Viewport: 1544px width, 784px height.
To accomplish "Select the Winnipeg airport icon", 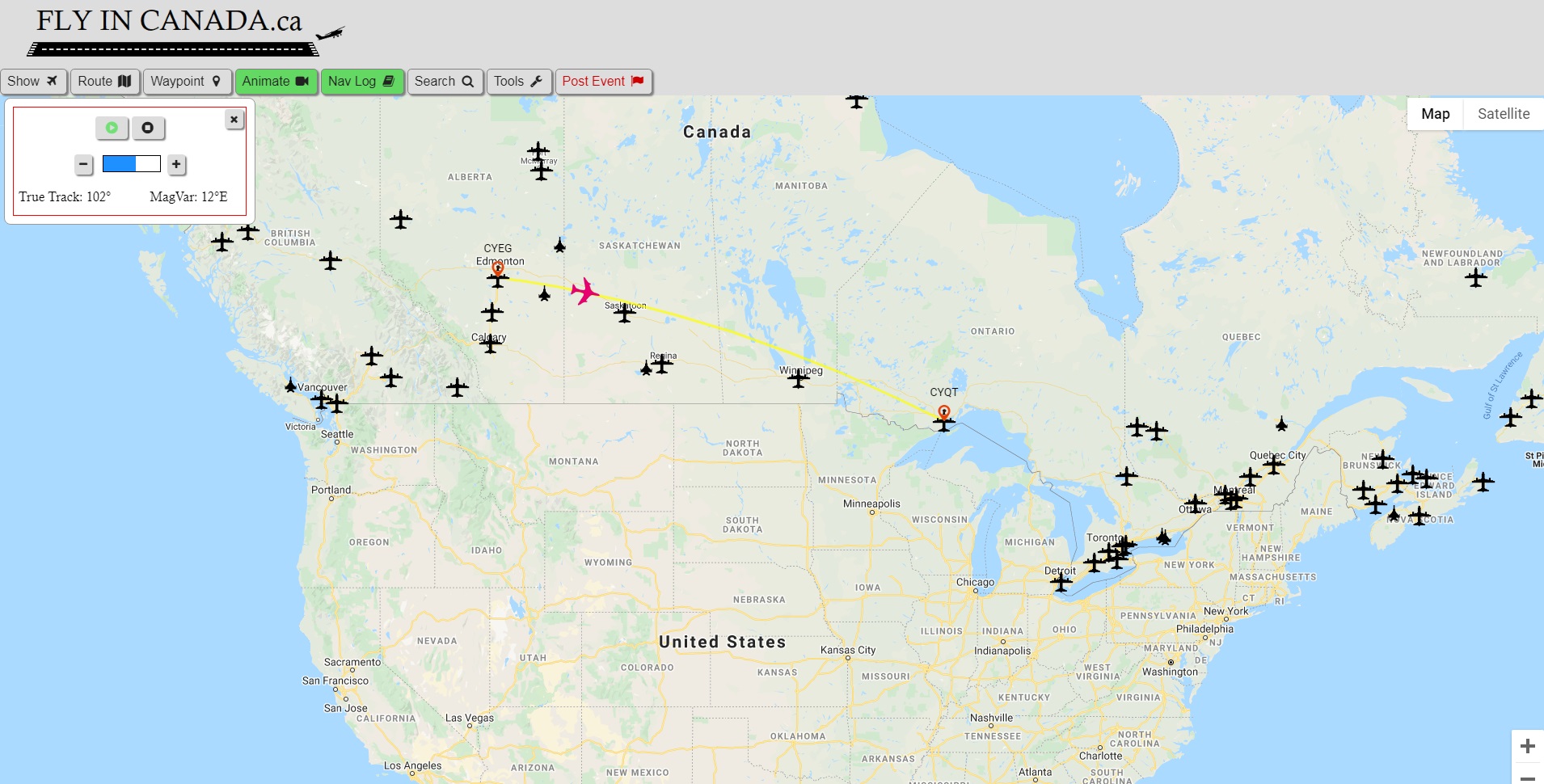I will [799, 378].
